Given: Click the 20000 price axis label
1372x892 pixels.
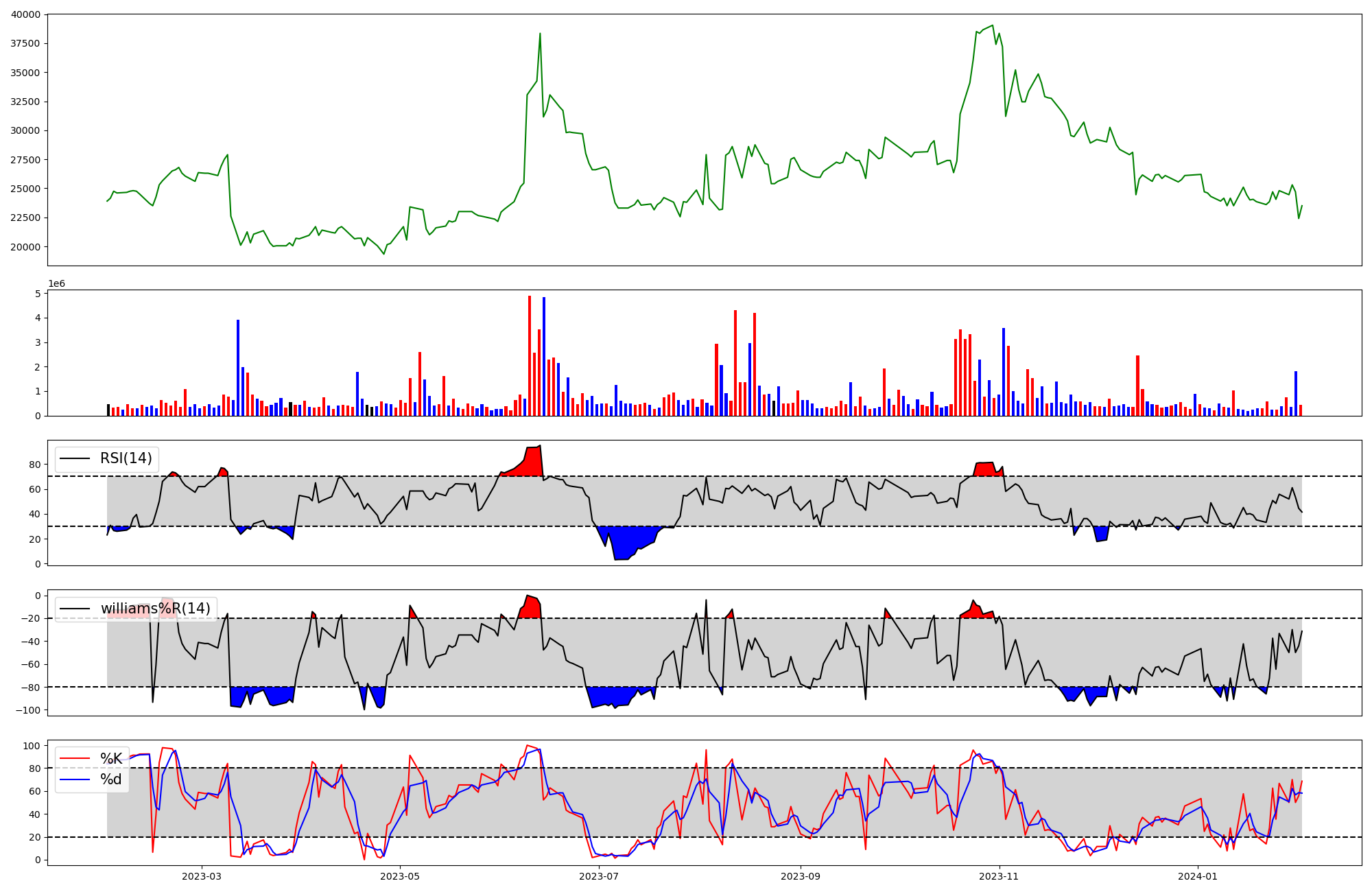Looking at the screenshot, I should tap(25, 247).
